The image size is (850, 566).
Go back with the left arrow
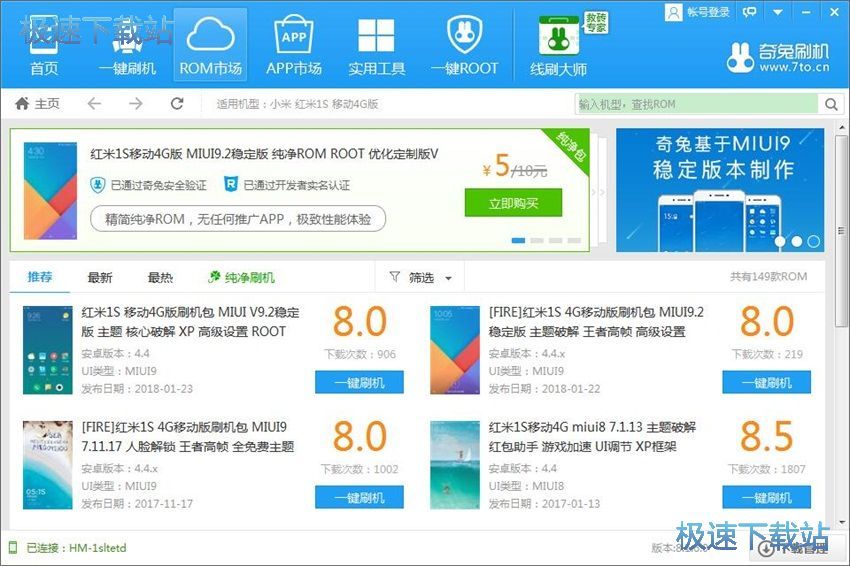(x=94, y=103)
